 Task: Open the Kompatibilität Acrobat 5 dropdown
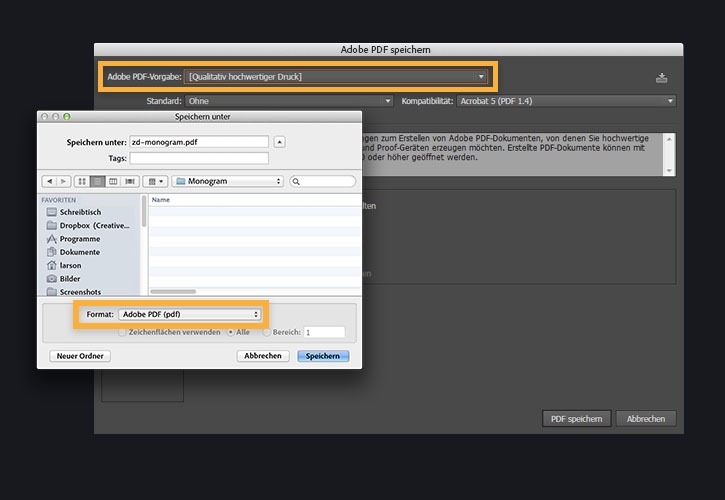[x=566, y=101]
